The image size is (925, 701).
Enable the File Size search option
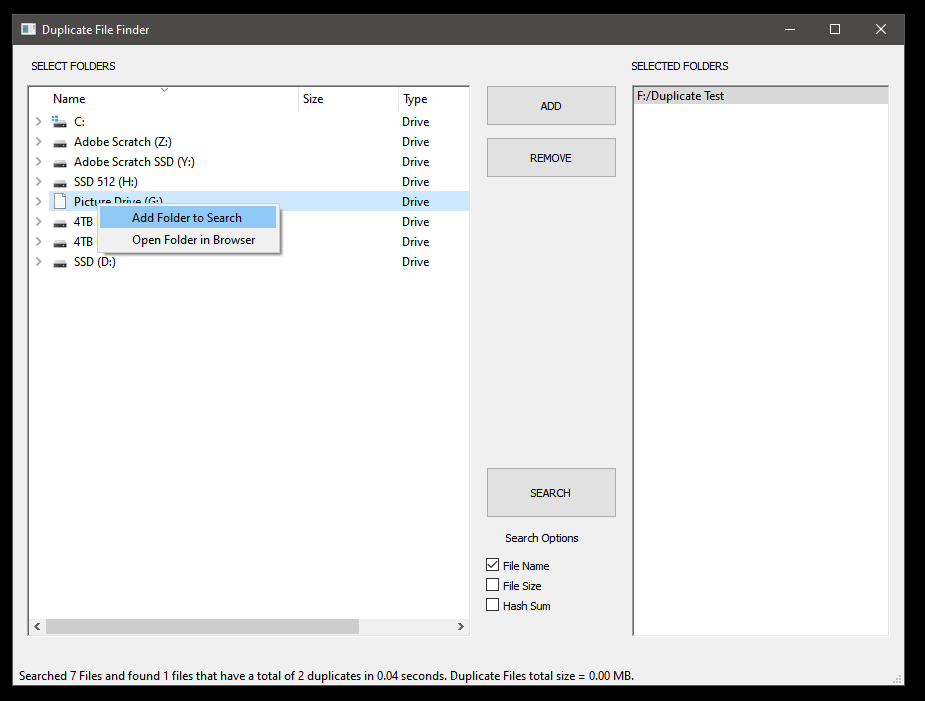492,585
